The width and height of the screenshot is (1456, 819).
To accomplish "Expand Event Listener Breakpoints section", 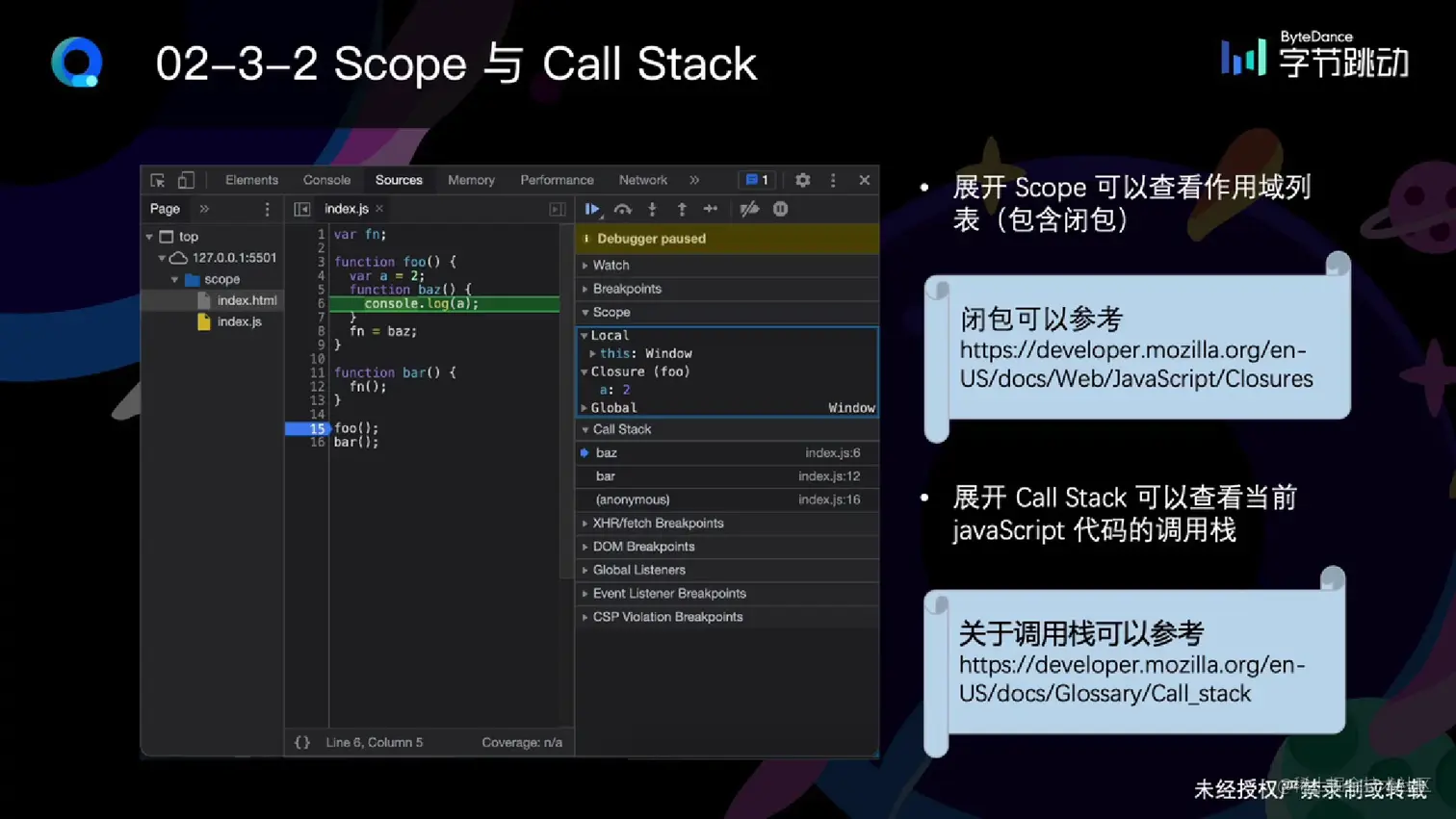I will pos(727,594).
